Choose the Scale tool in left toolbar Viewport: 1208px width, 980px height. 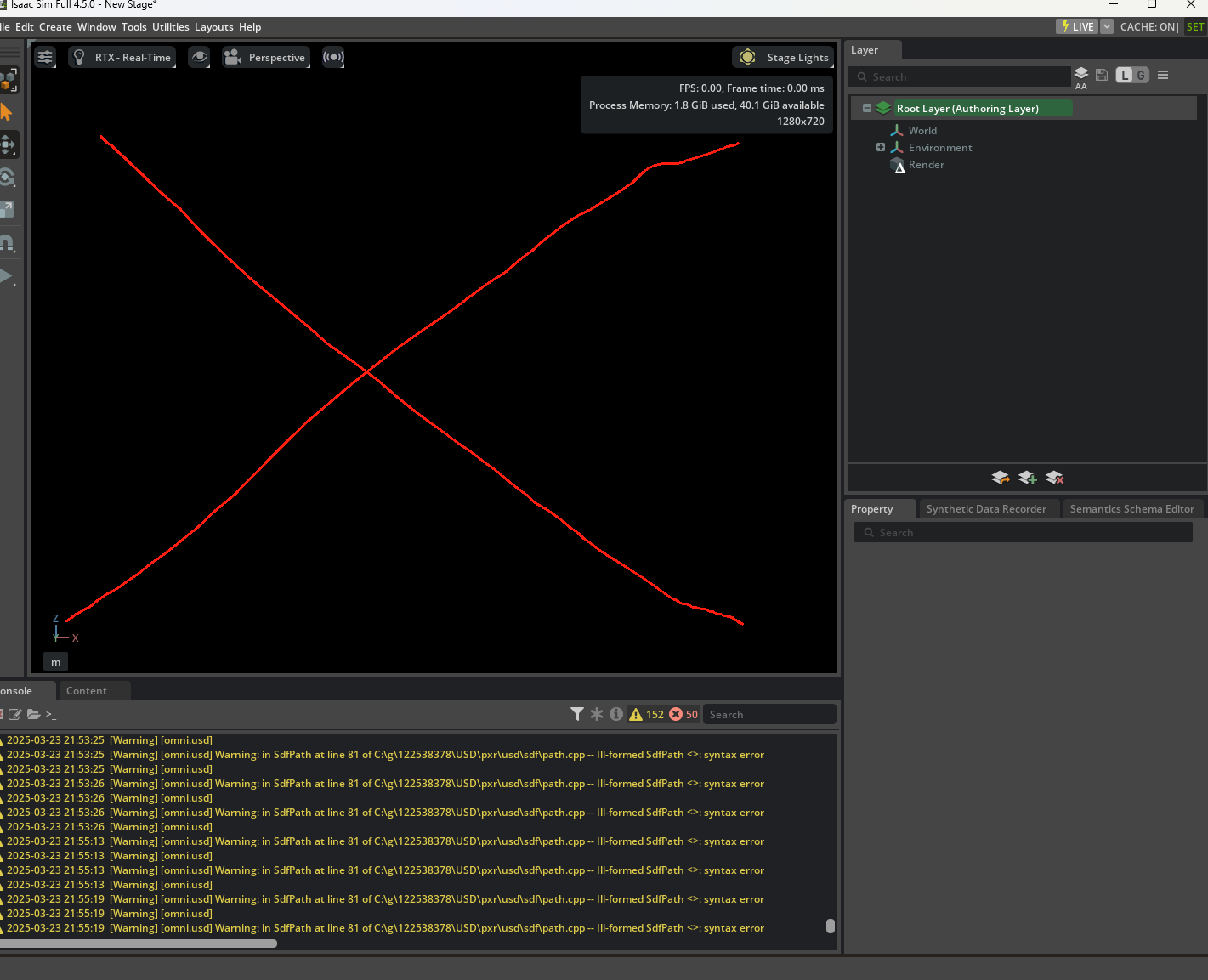coord(7,209)
